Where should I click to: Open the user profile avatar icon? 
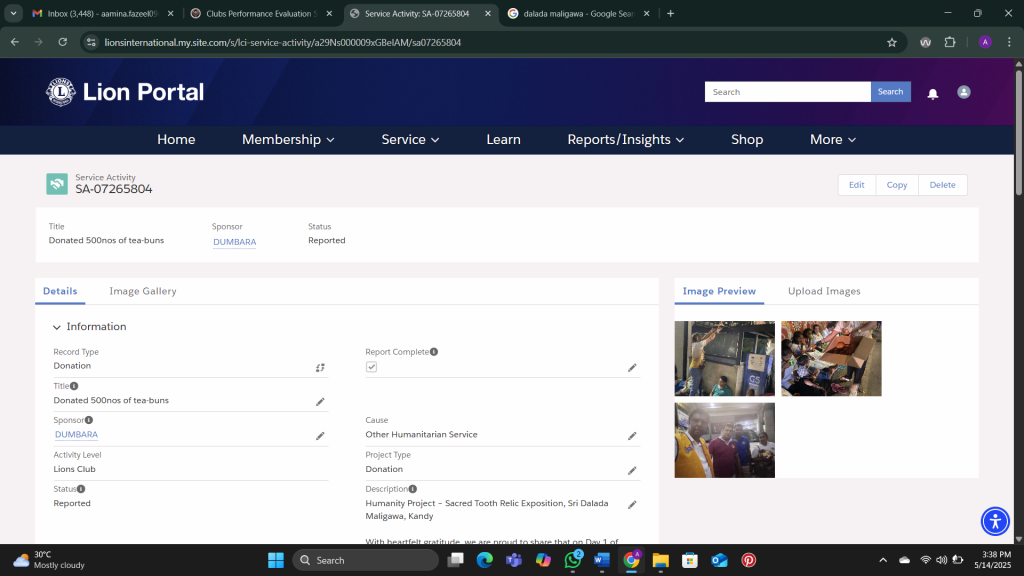click(x=963, y=92)
